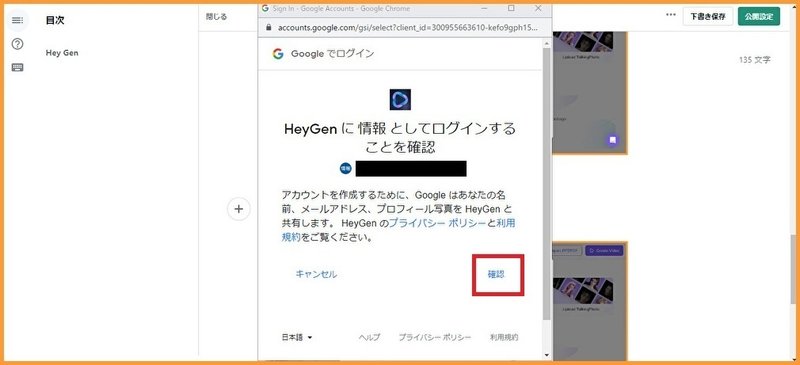Toggle the table of contents list icon
Image resolution: width=800 pixels, height=365 pixels.
17,20
